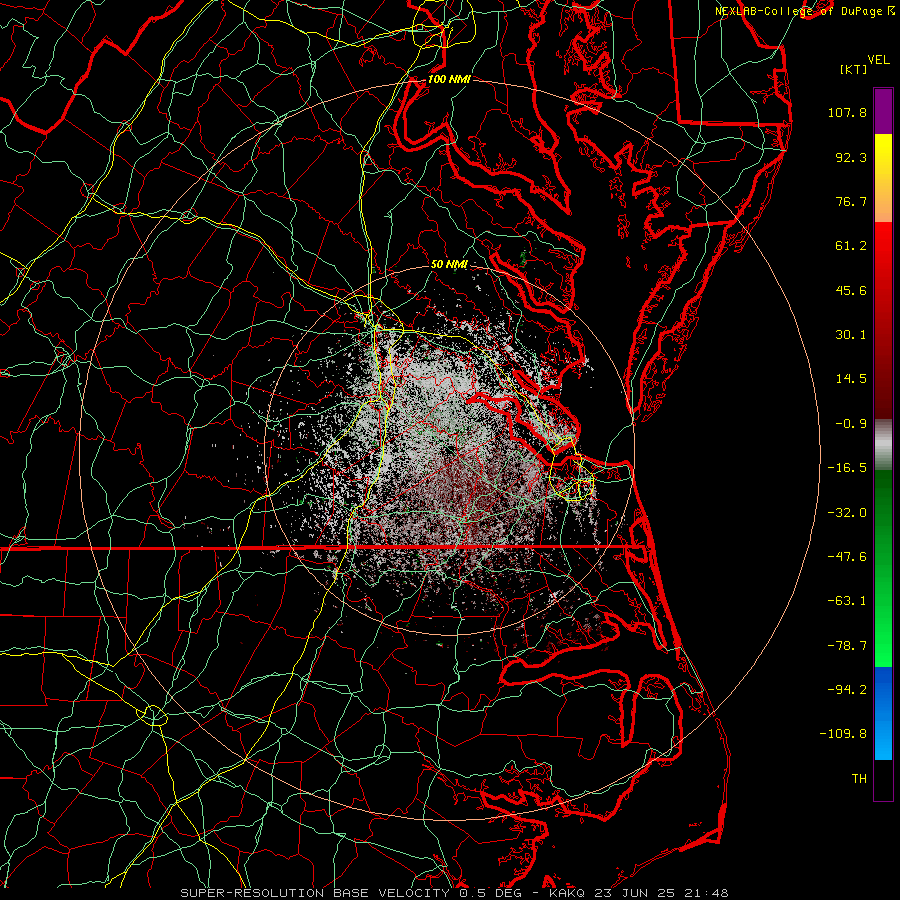The height and width of the screenshot is (900, 900).
Task: Click the blue segment of velocity color bar
Action: pyautogui.click(x=883, y=713)
